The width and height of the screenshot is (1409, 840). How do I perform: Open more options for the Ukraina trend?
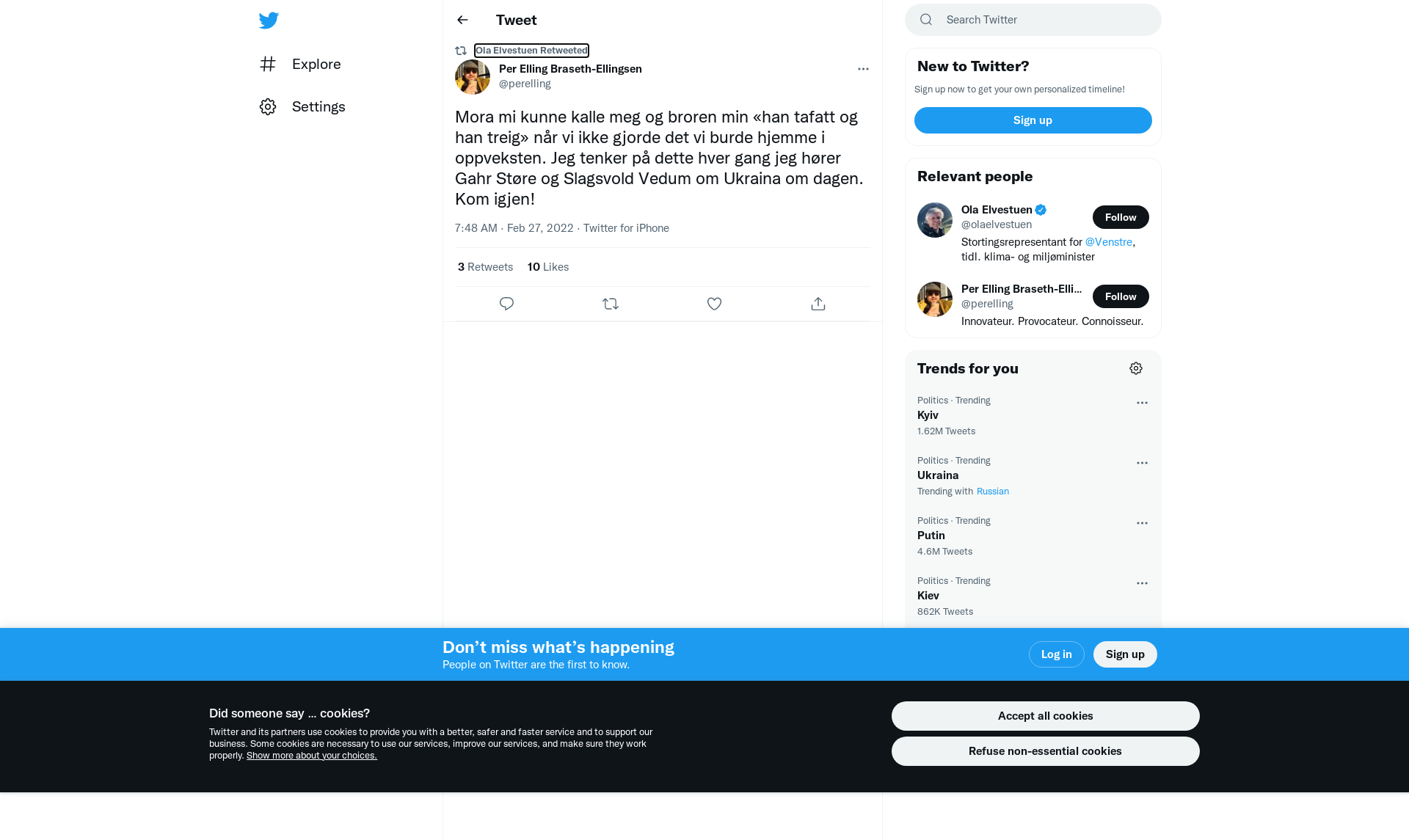click(1142, 463)
